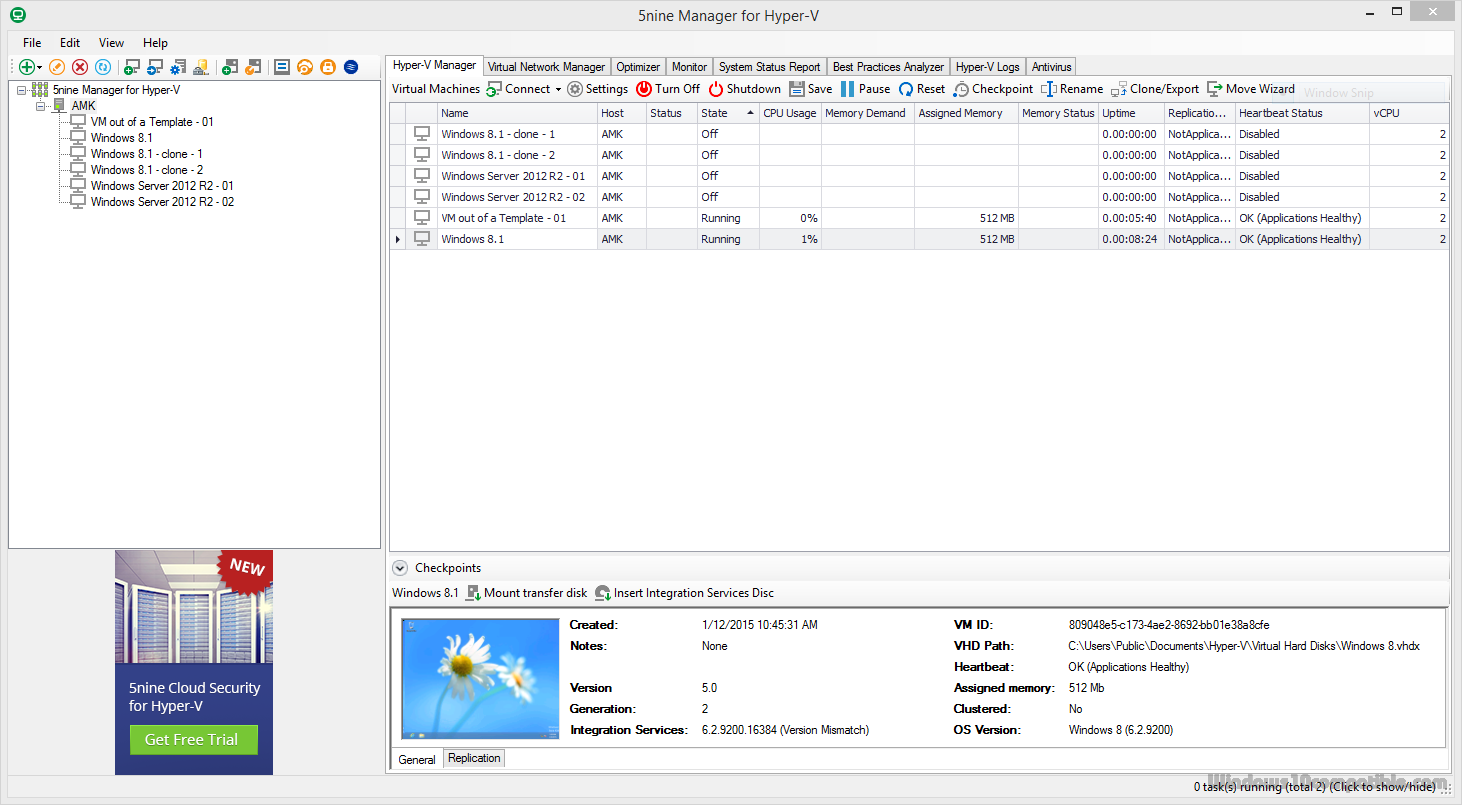Click the Windows 8.1 VM screen thumbnail
1462x805 pixels.
[x=480, y=678]
